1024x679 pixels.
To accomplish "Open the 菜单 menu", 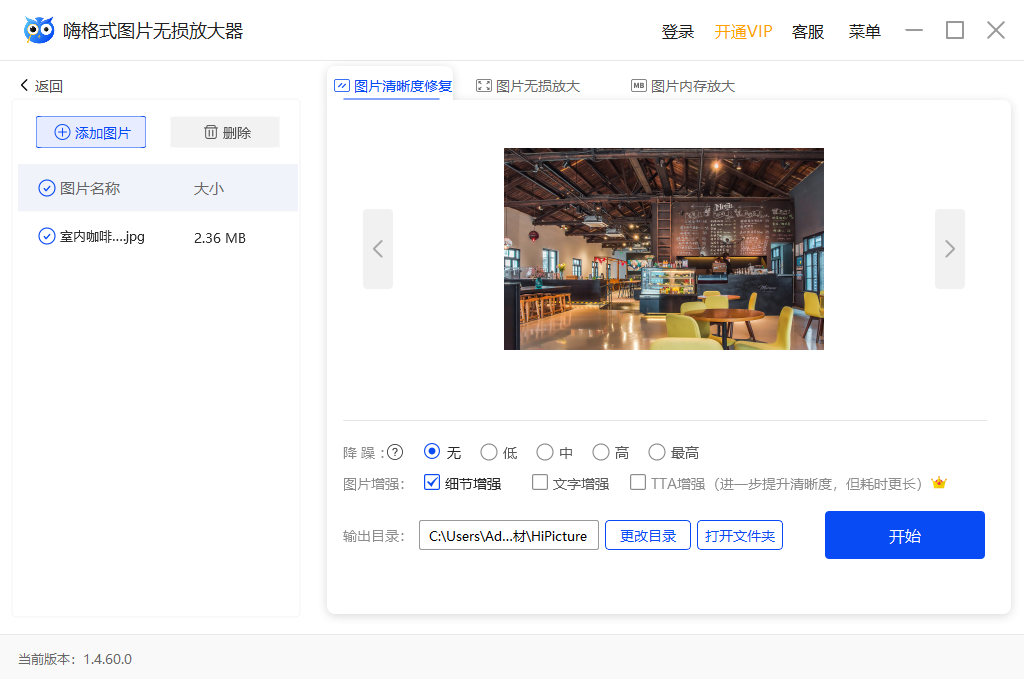I will click(864, 31).
